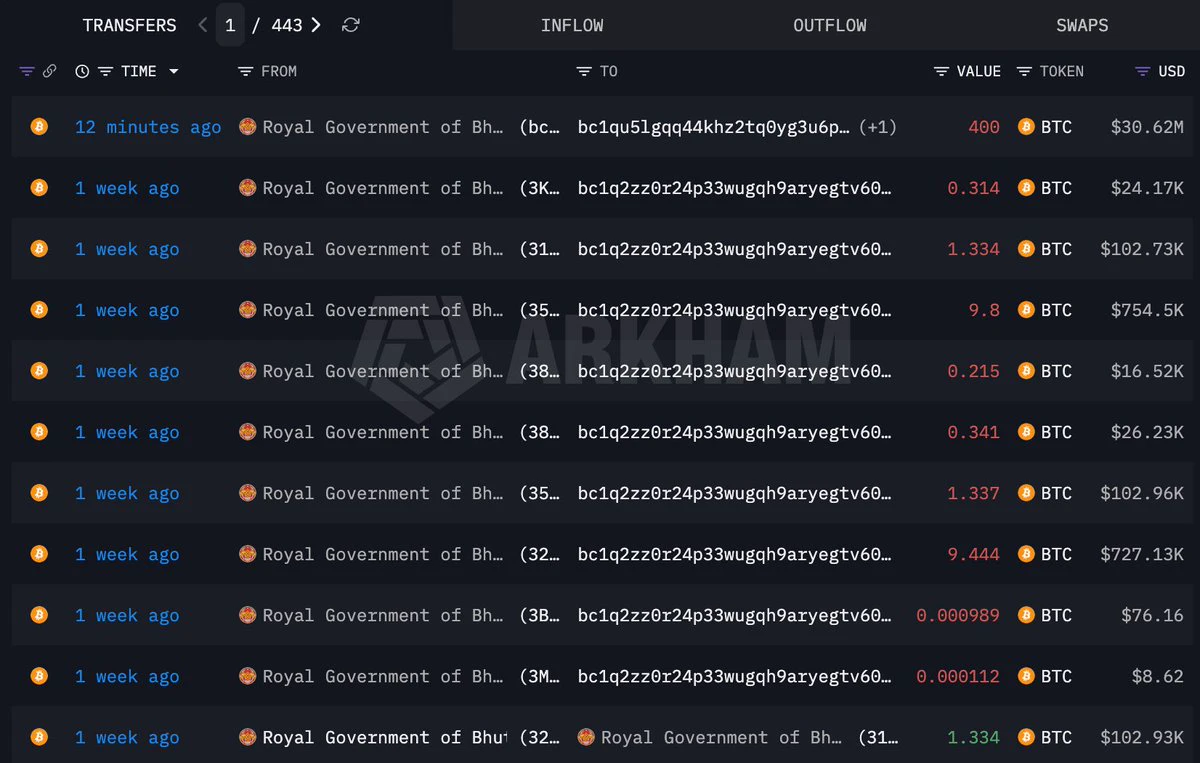Click Bitcoin chain icon in the $102.73K row
Viewport: 1200px width, 763px height.
pos(39,249)
